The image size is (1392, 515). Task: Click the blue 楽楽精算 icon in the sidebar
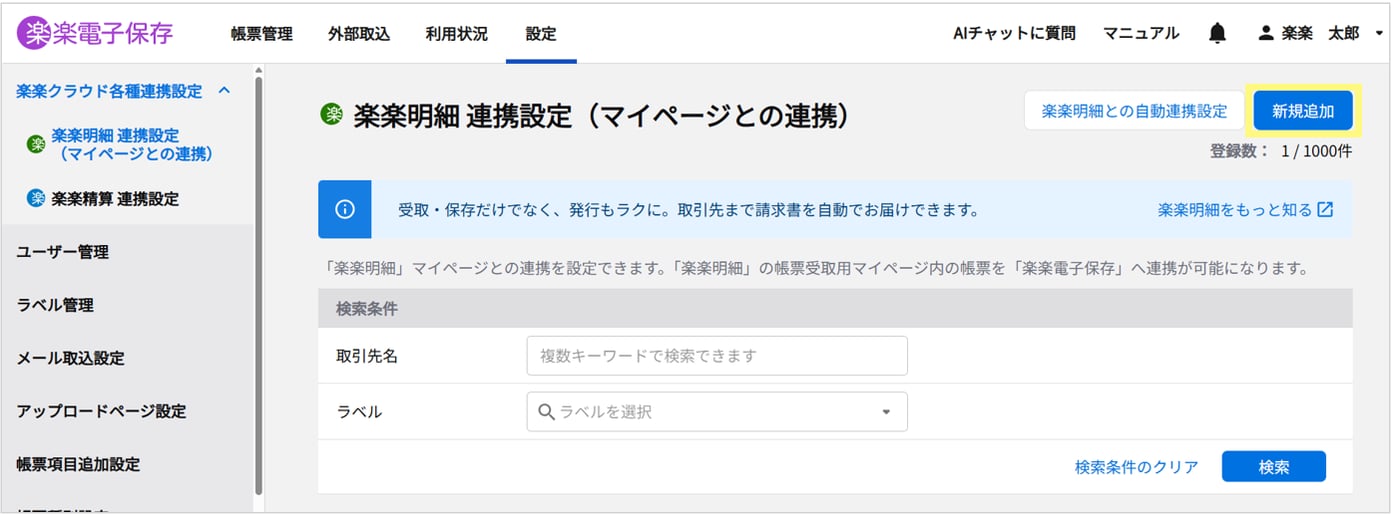[x=36, y=198]
